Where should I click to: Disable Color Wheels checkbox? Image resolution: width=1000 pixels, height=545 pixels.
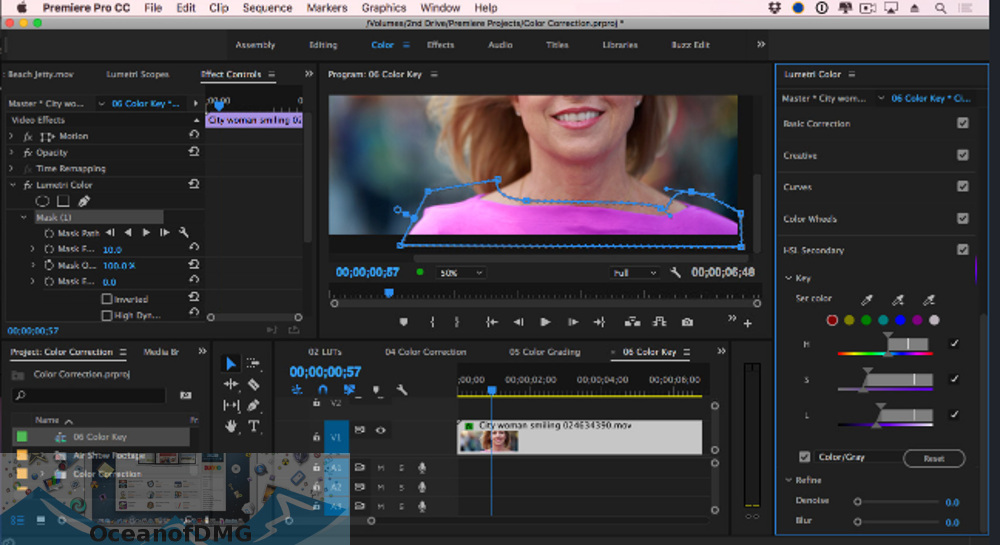click(962, 218)
